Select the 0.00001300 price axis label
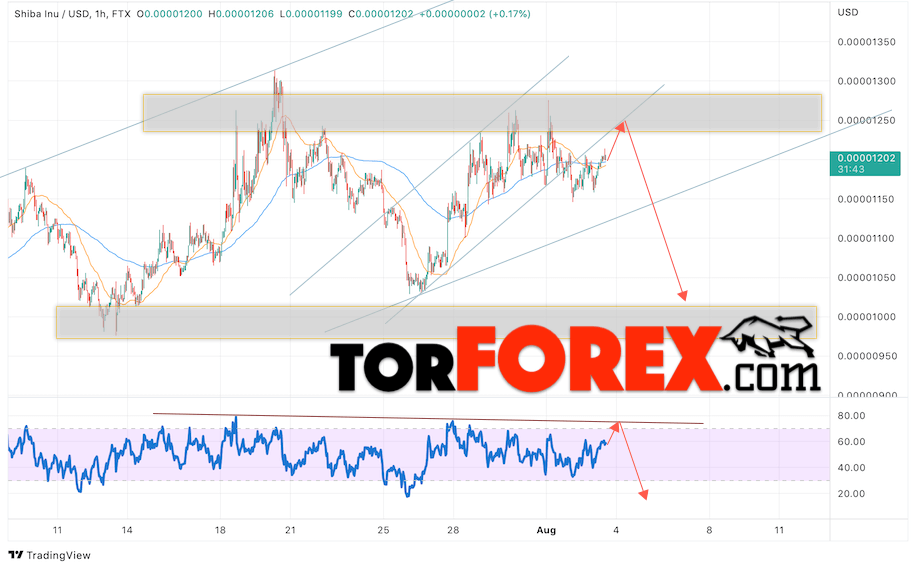Viewport: 916px width, 569px height. pos(866,81)
